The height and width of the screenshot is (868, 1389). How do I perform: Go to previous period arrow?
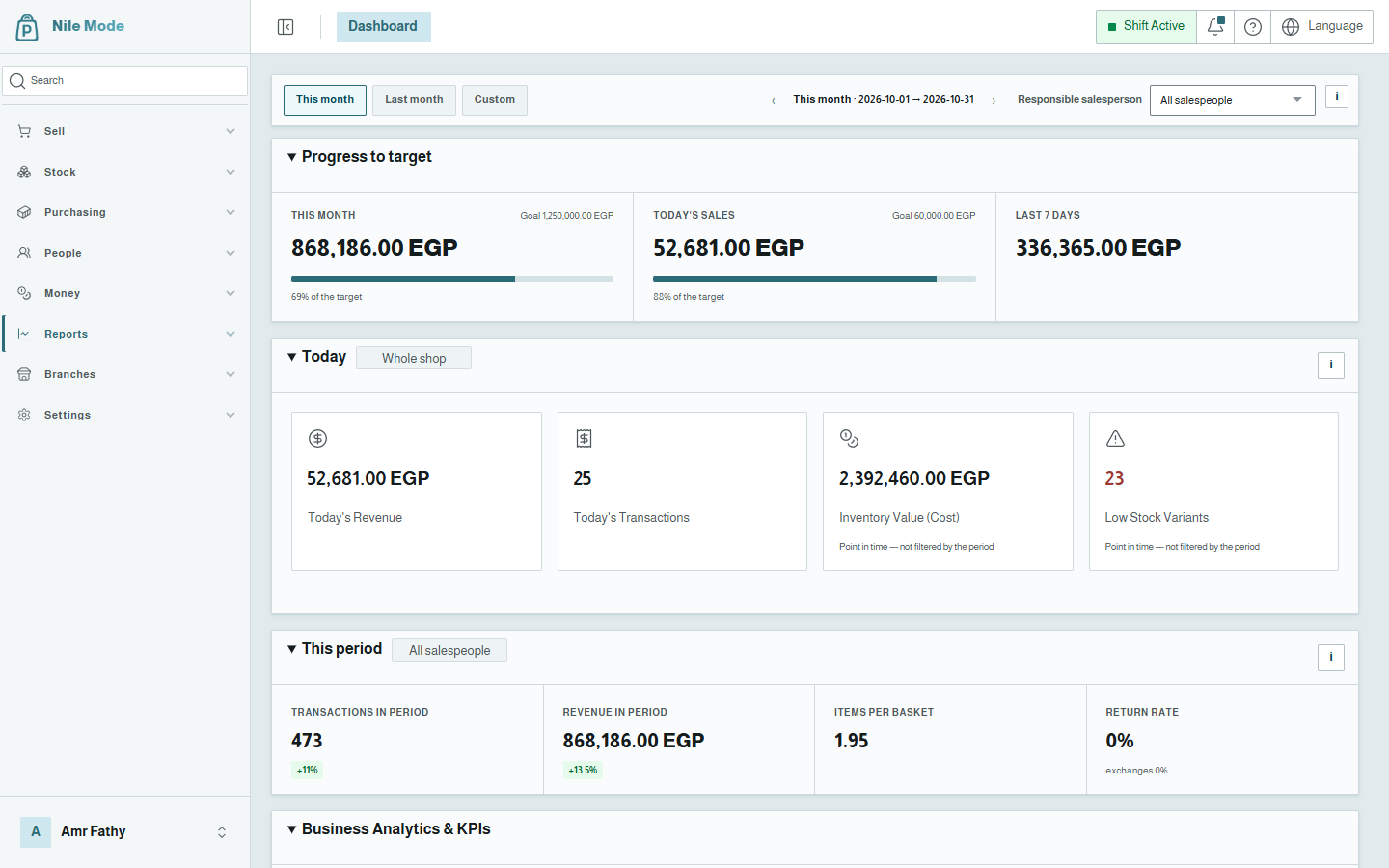[774, 100]
